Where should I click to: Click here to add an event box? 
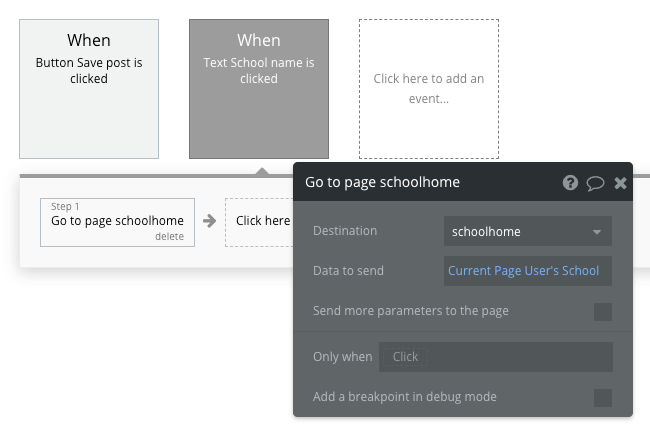pos(429,89)
